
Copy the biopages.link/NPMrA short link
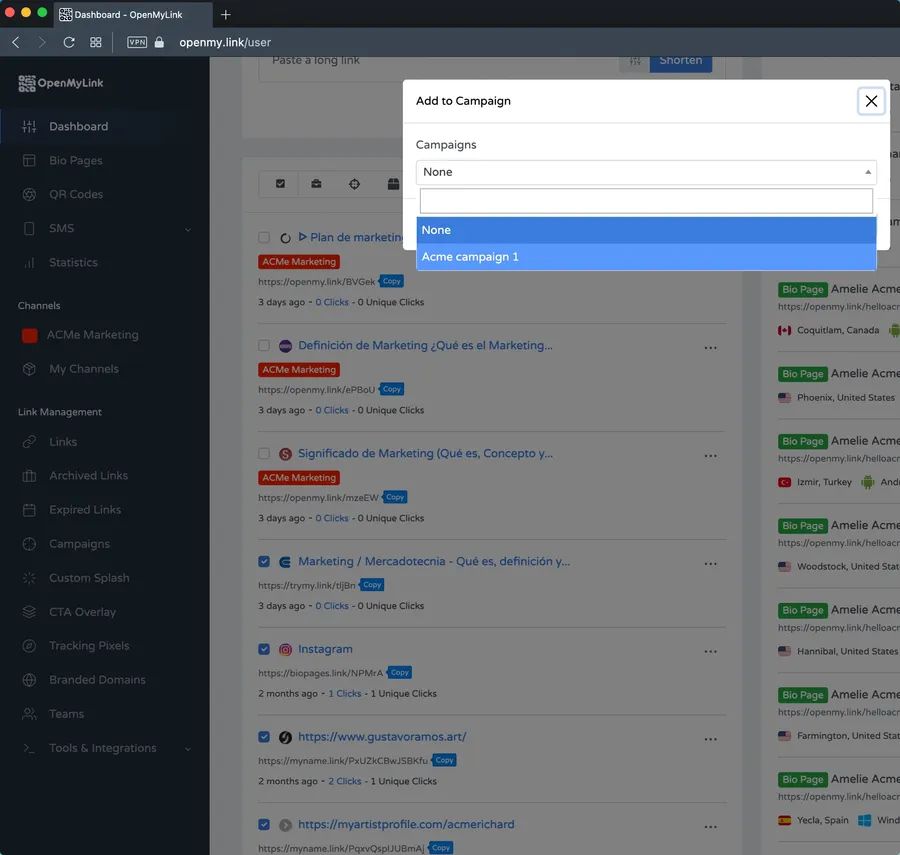click(x=399, y=673)
